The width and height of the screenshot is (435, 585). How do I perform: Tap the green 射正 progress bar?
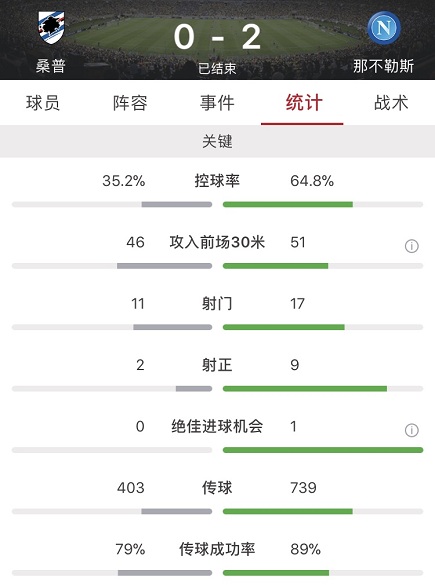click(x=305, y=389)
